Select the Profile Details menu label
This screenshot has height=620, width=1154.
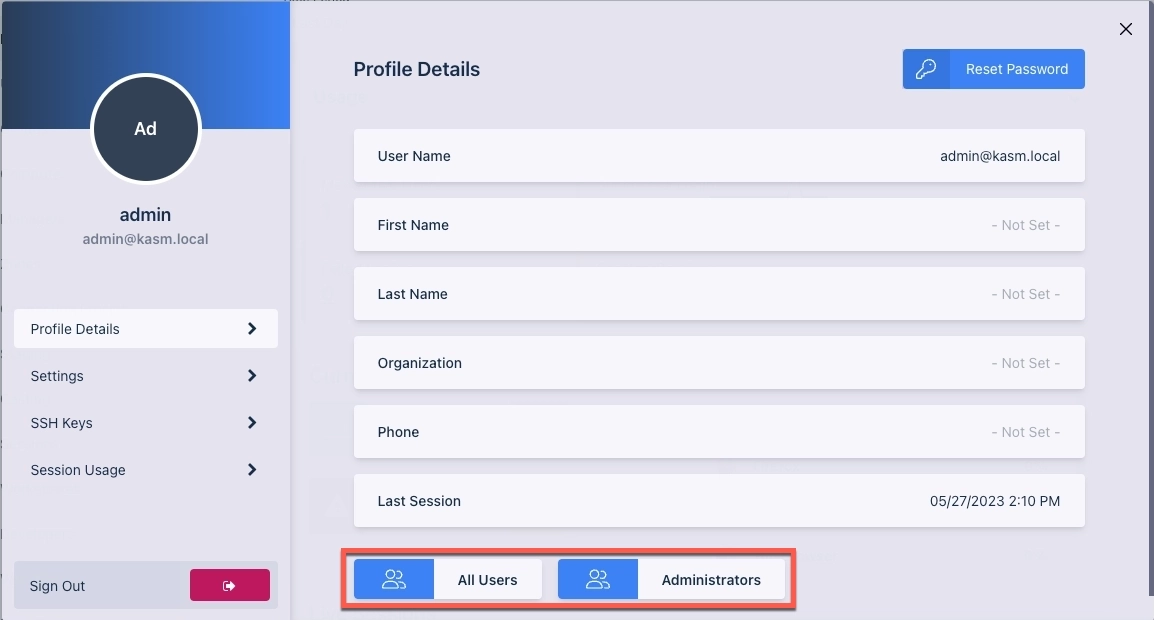coord(75,329)
